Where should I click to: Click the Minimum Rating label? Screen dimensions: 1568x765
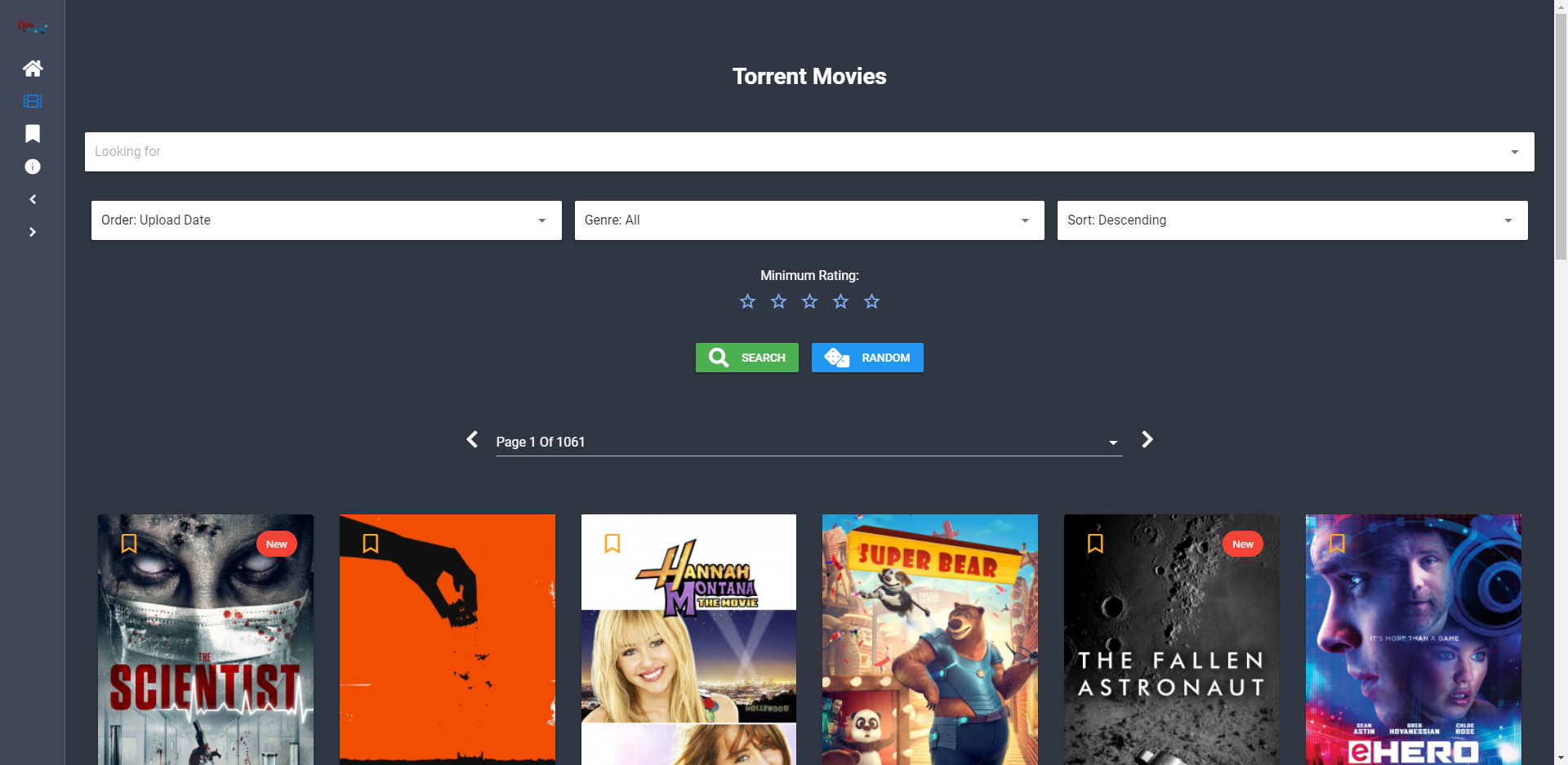(x=809, y=276)
